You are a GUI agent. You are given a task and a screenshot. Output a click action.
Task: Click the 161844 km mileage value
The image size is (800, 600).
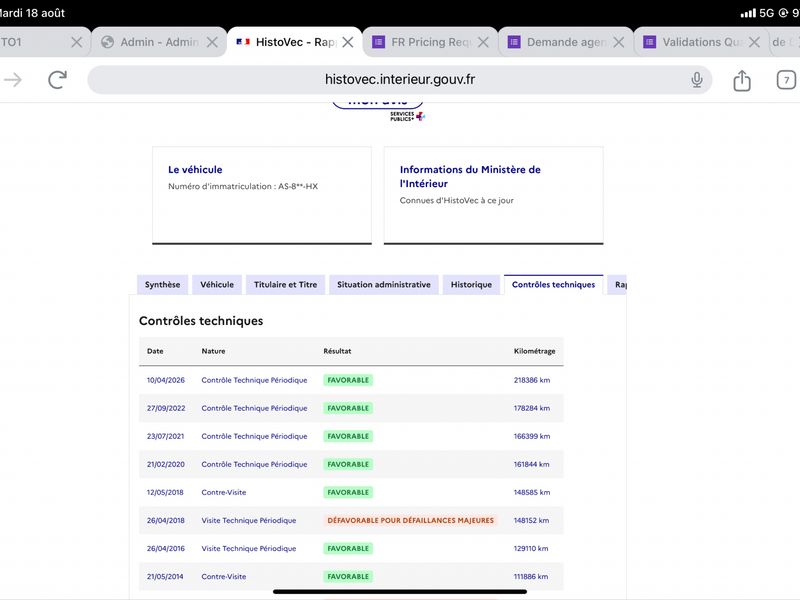pyautogui.click(x=531, y=464)
